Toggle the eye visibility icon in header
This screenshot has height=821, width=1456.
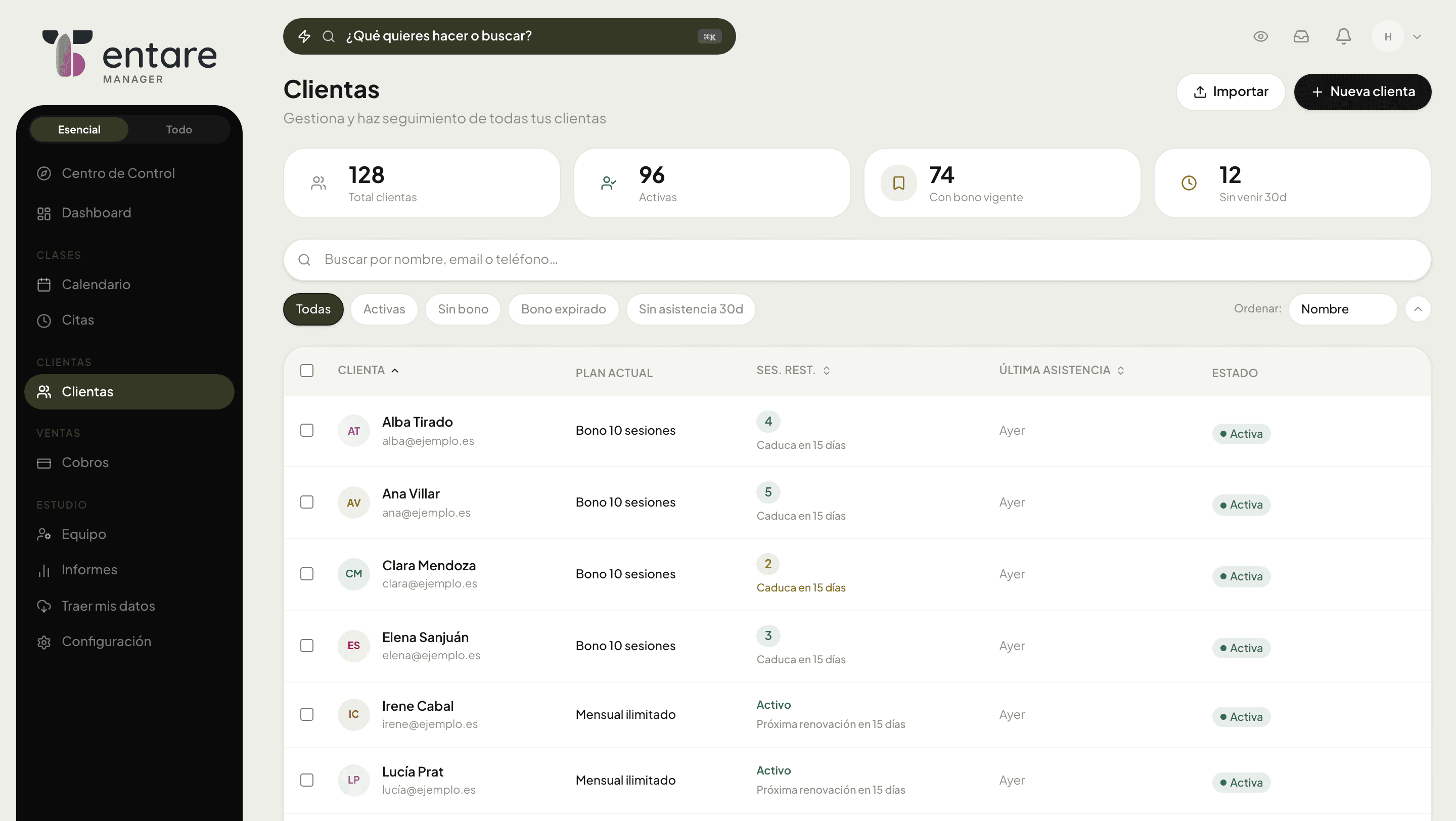point(1260,37)
